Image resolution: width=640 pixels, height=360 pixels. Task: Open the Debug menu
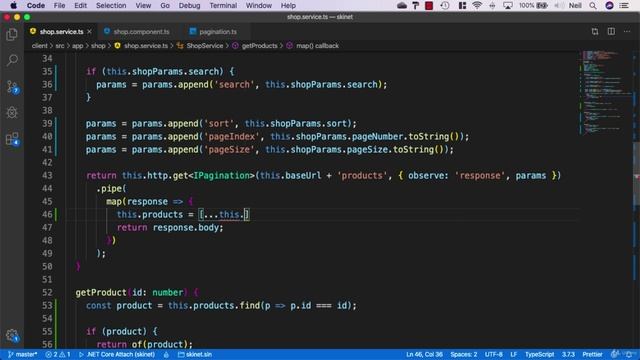189,5
